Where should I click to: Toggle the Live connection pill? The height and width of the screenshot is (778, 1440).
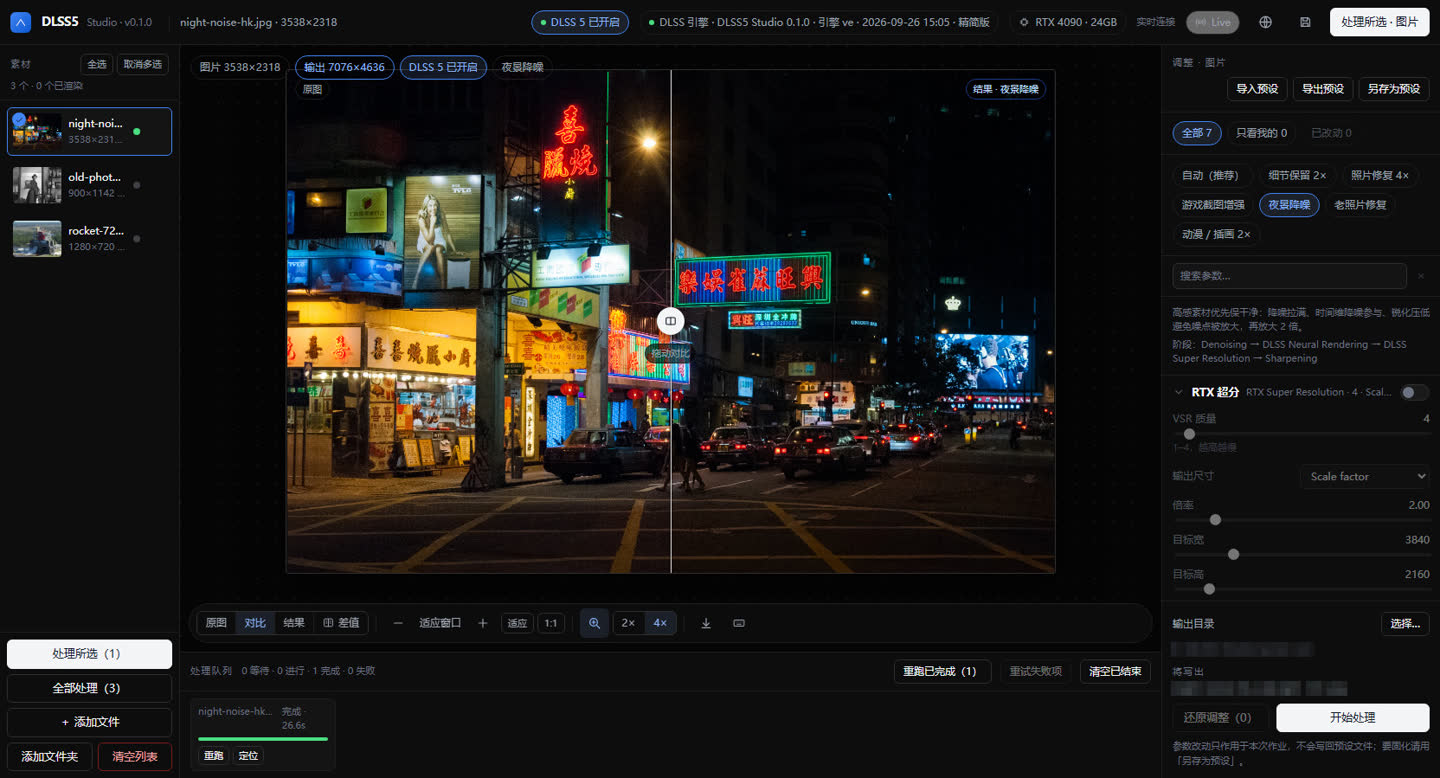[x=1212, y=22]
